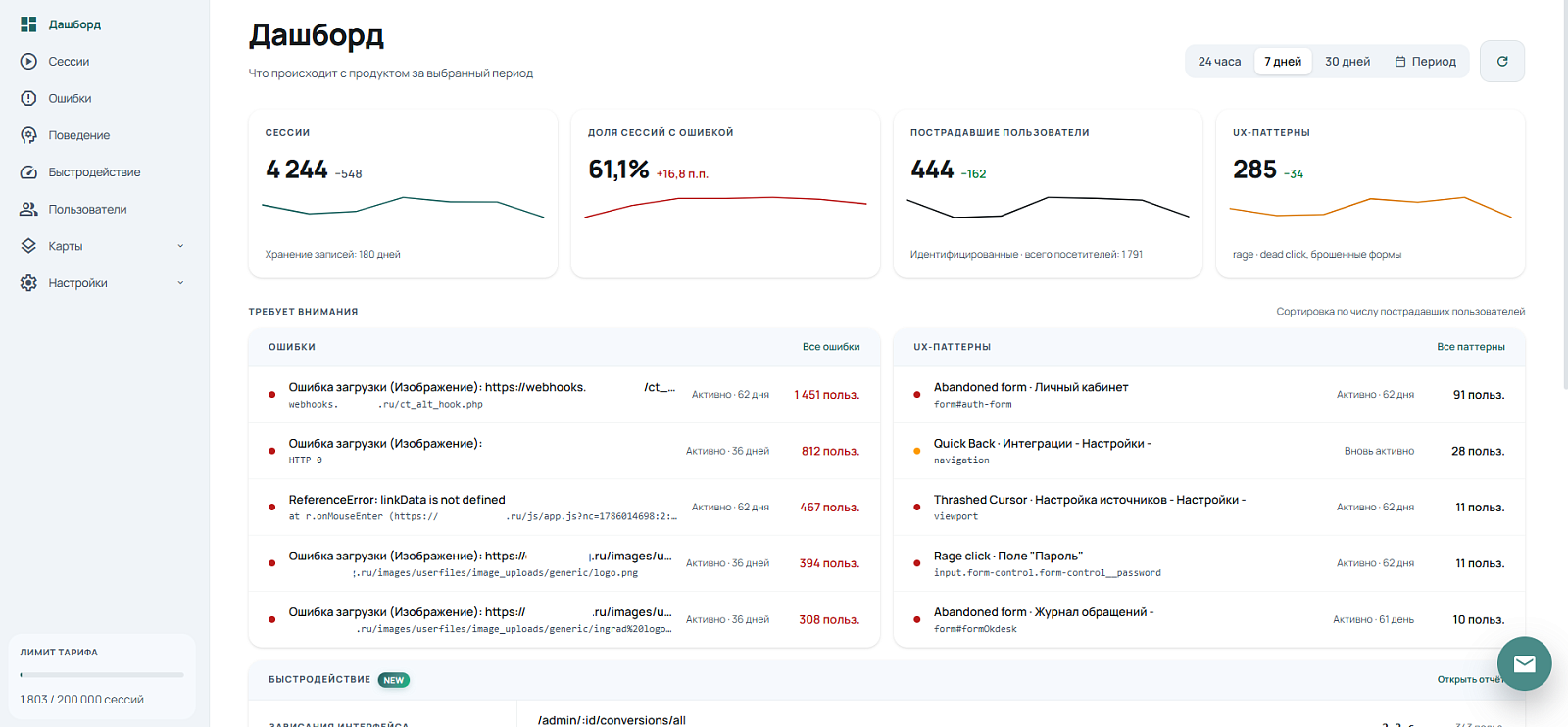Select the 30 дней period

pyautogui.click(x=1347, y=62)
